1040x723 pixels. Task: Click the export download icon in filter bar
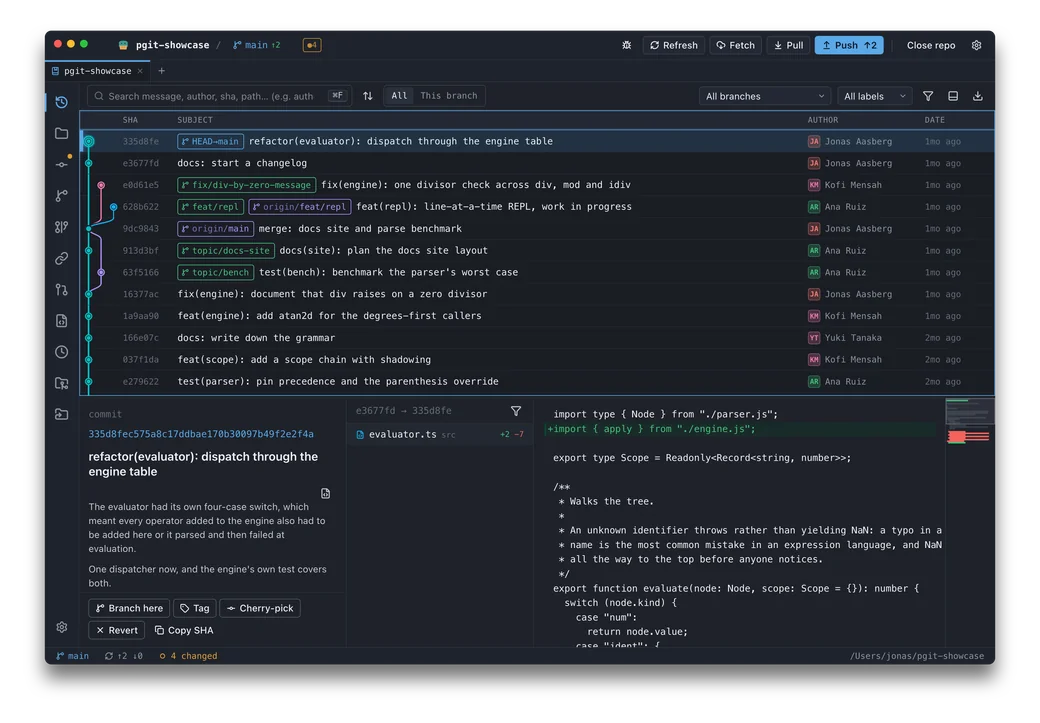pos(978,96)
